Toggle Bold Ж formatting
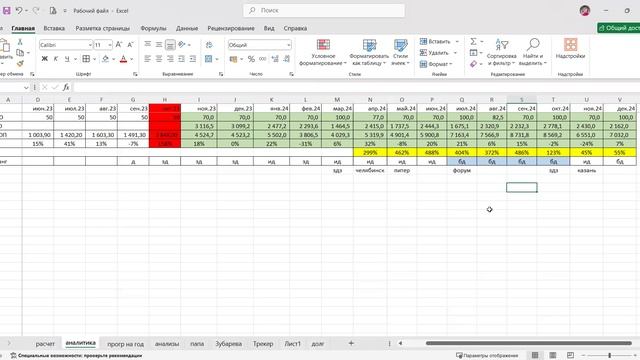 (44, 59)
